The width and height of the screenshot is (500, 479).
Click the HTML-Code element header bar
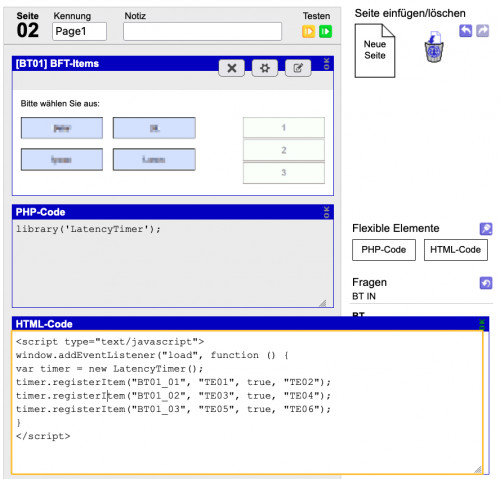pyautogui.click(x=250, y=324)
